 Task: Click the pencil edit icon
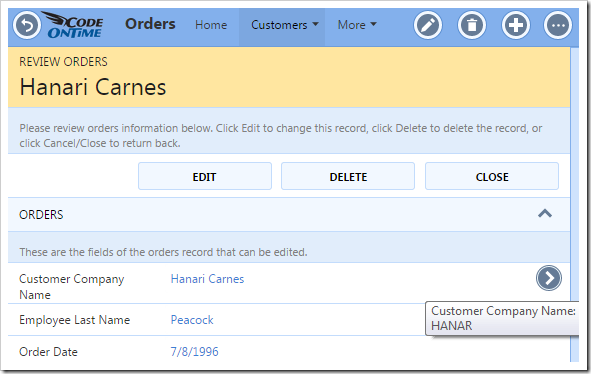[427, 25]
